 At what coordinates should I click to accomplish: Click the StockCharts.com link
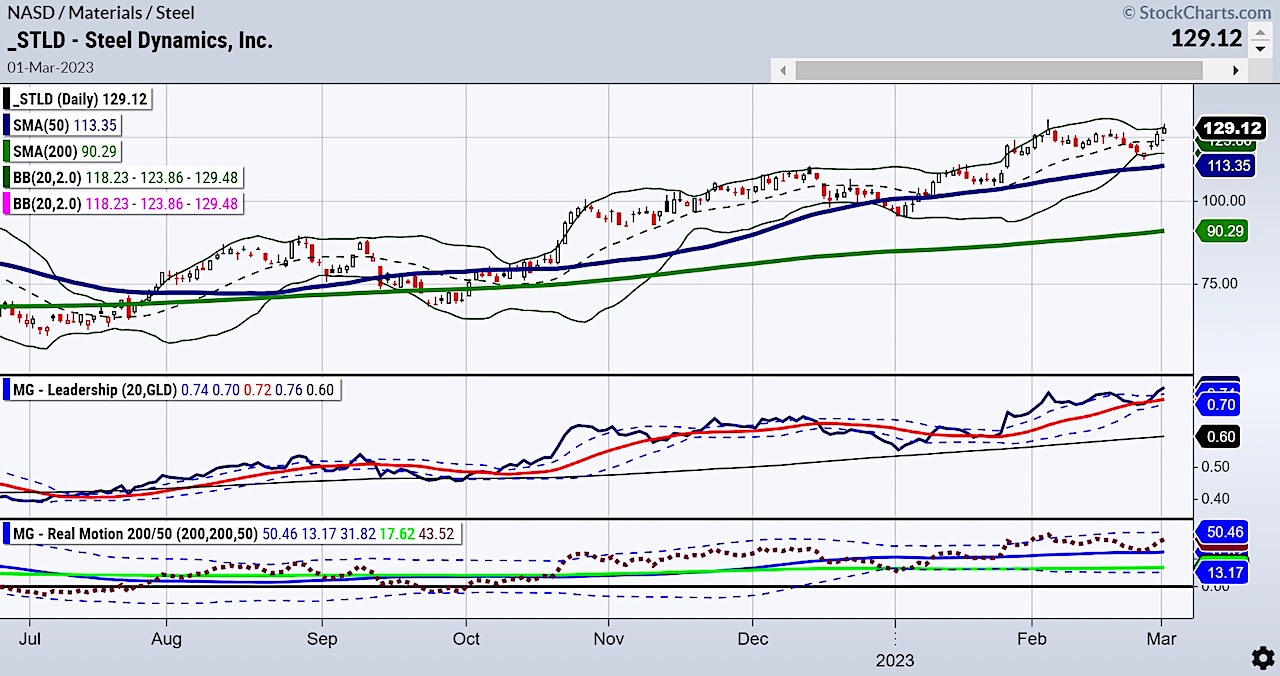(x=1222, y=12)
